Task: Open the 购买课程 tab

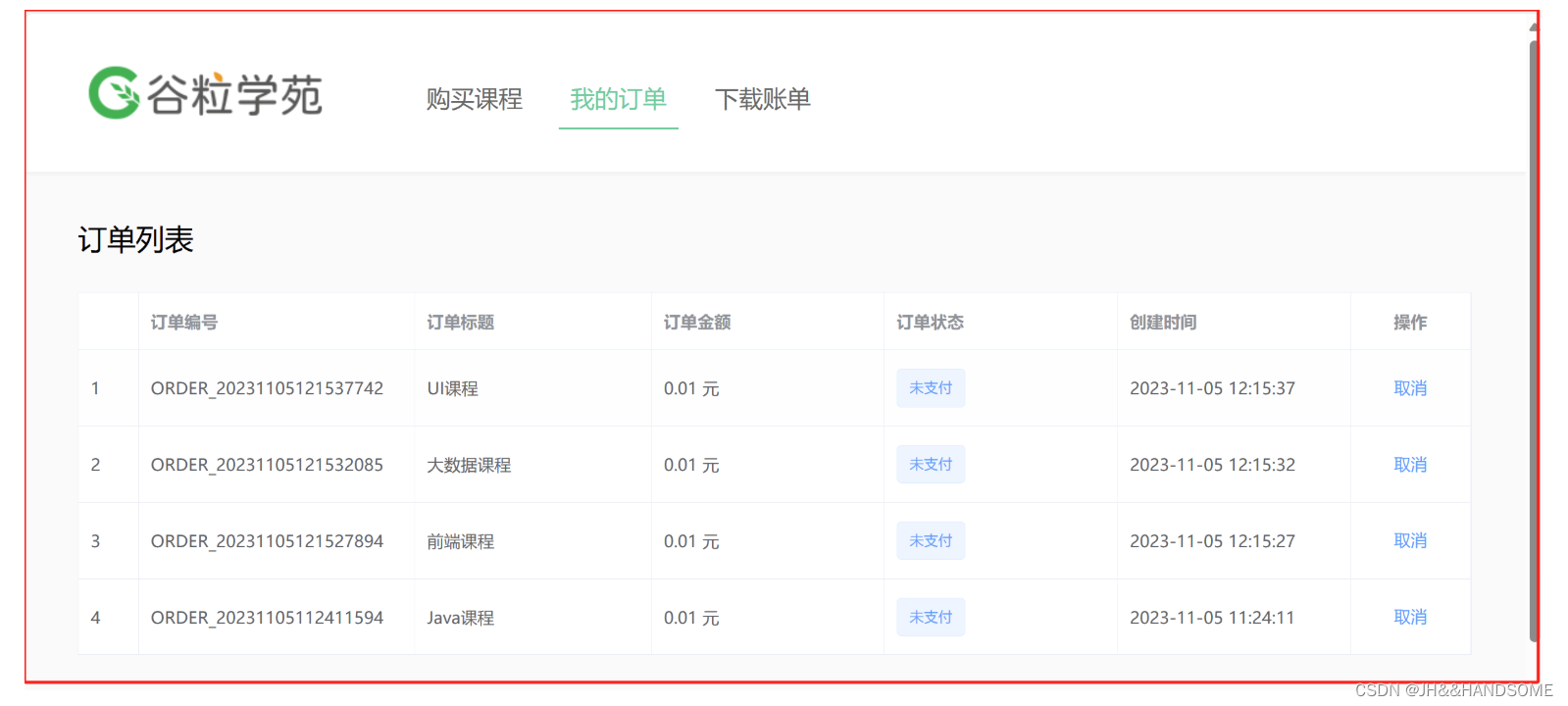Action: 475,99
